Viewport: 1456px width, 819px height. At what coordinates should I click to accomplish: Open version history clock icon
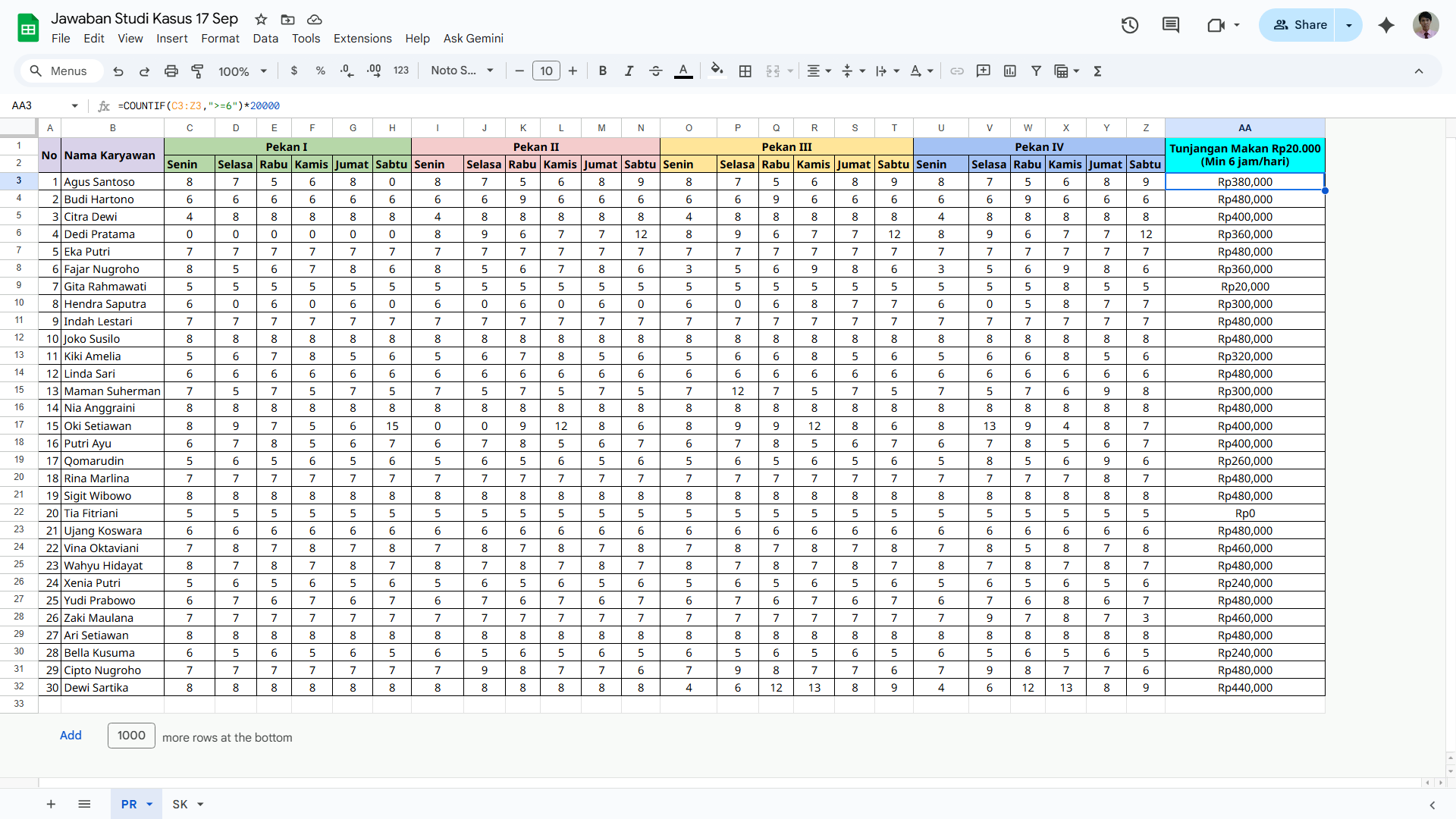[1130, 25]
